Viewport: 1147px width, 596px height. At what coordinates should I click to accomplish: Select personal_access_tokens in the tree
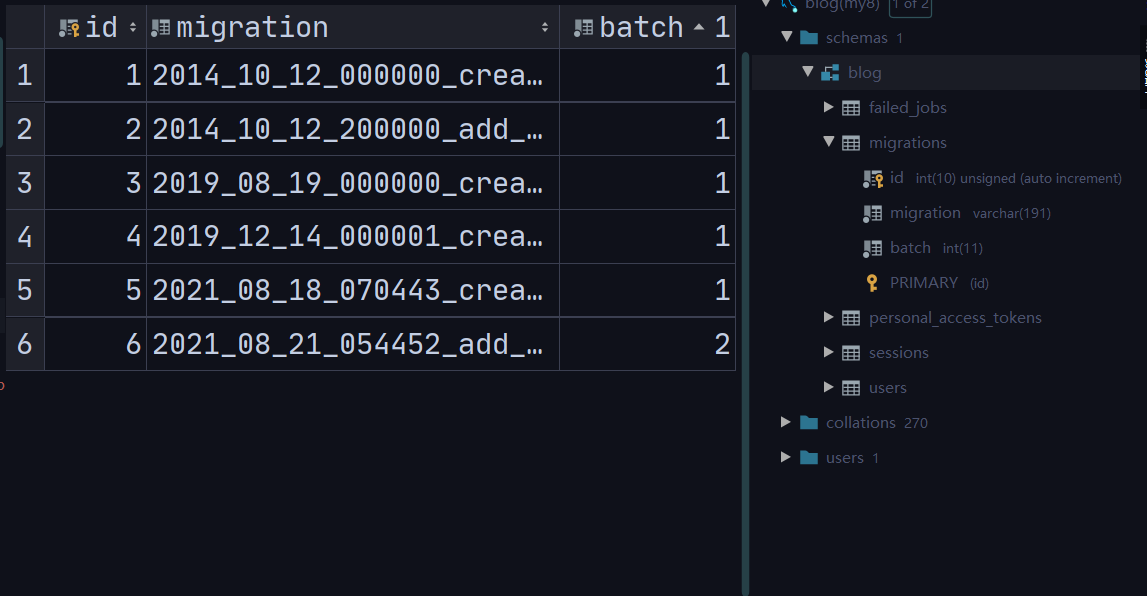955,317
